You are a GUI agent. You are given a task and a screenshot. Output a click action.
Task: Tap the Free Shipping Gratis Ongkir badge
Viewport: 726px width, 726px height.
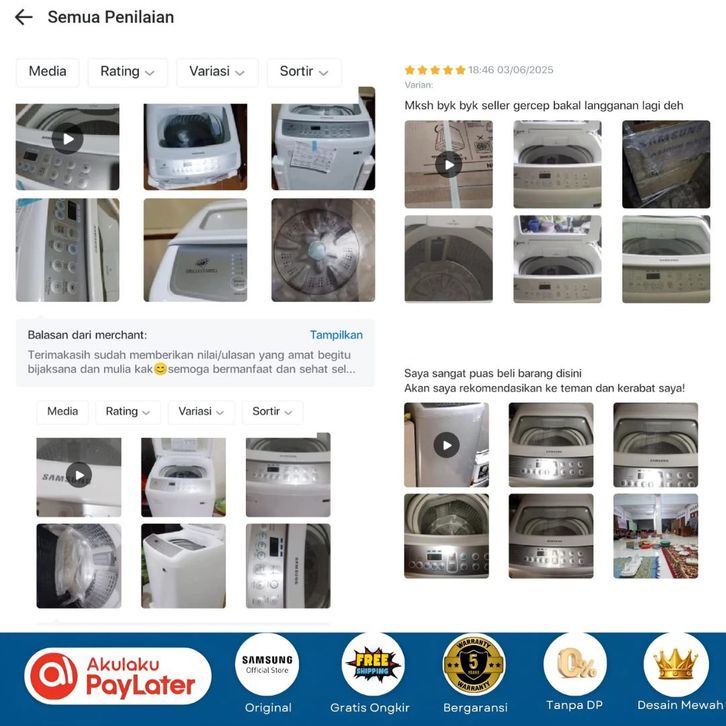click(372, 675)
